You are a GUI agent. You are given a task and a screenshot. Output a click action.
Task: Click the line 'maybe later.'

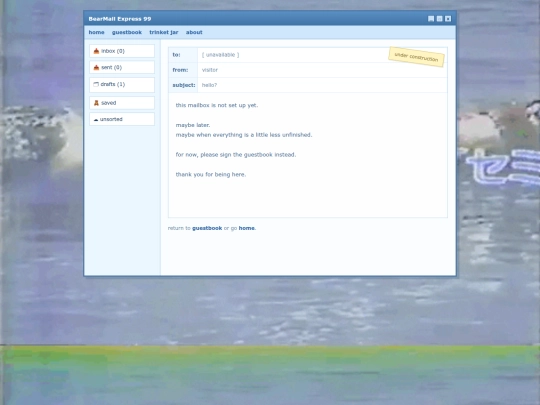[193, 125]
